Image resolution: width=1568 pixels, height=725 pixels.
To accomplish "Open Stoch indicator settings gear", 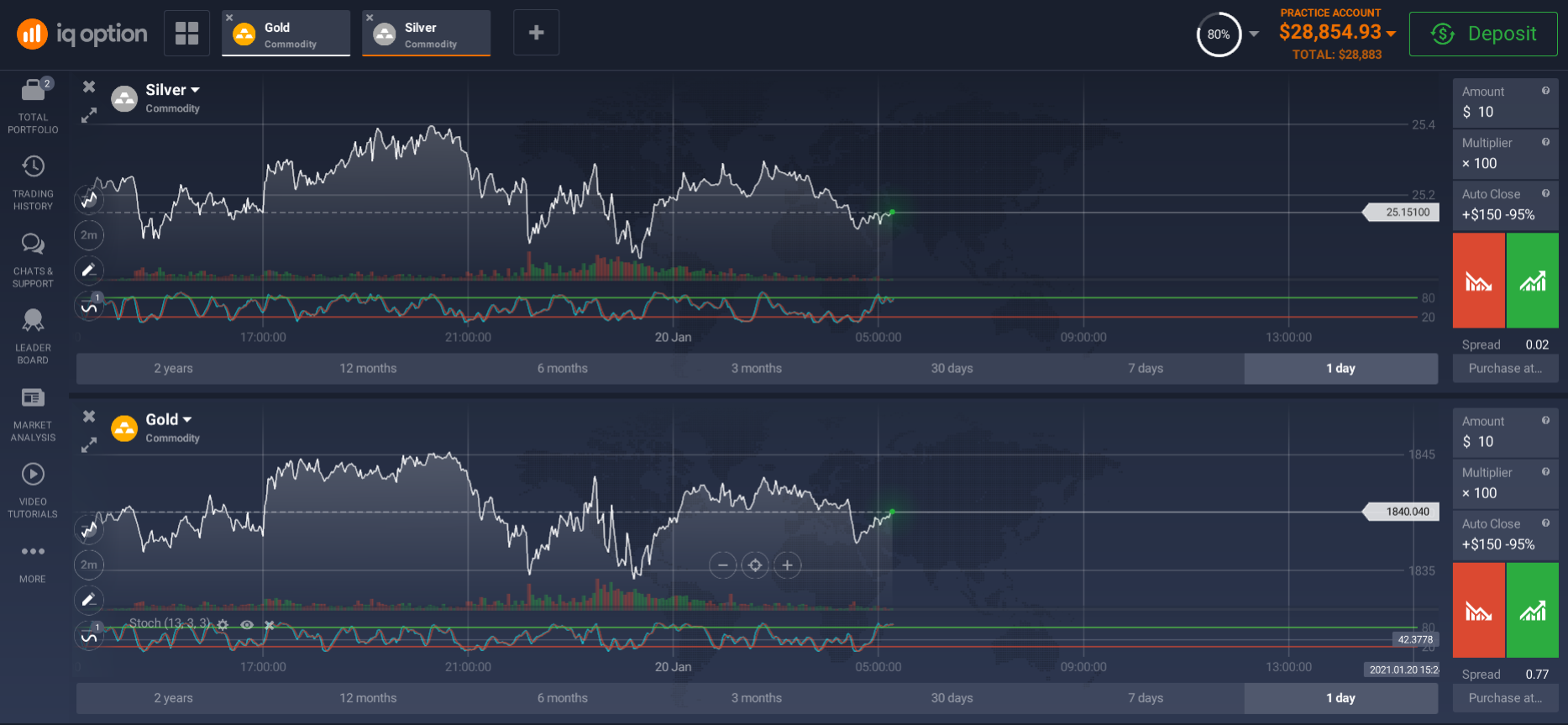I will [223, 624].
